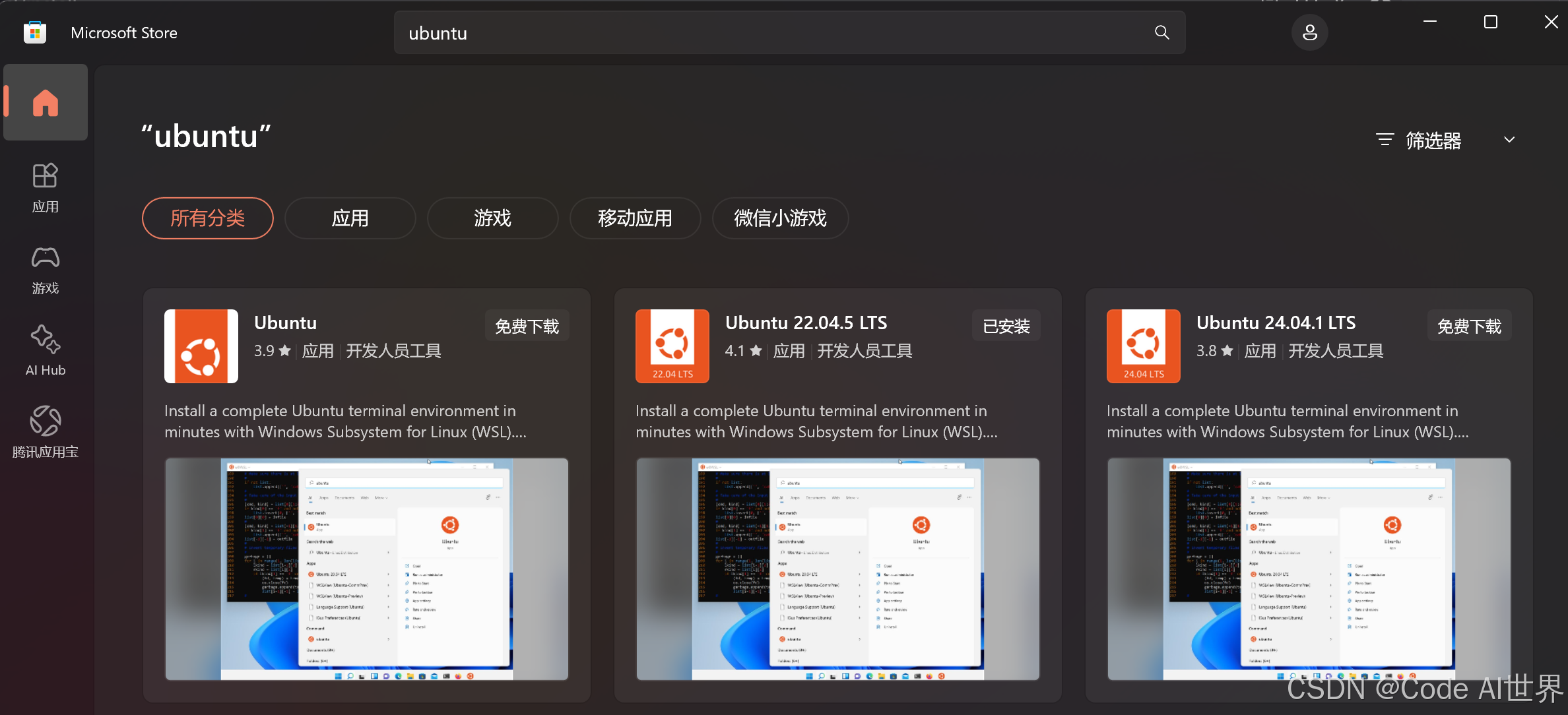1568x715 pixels.
Task: Filter results by 移动应用
Action: [635, 218]
